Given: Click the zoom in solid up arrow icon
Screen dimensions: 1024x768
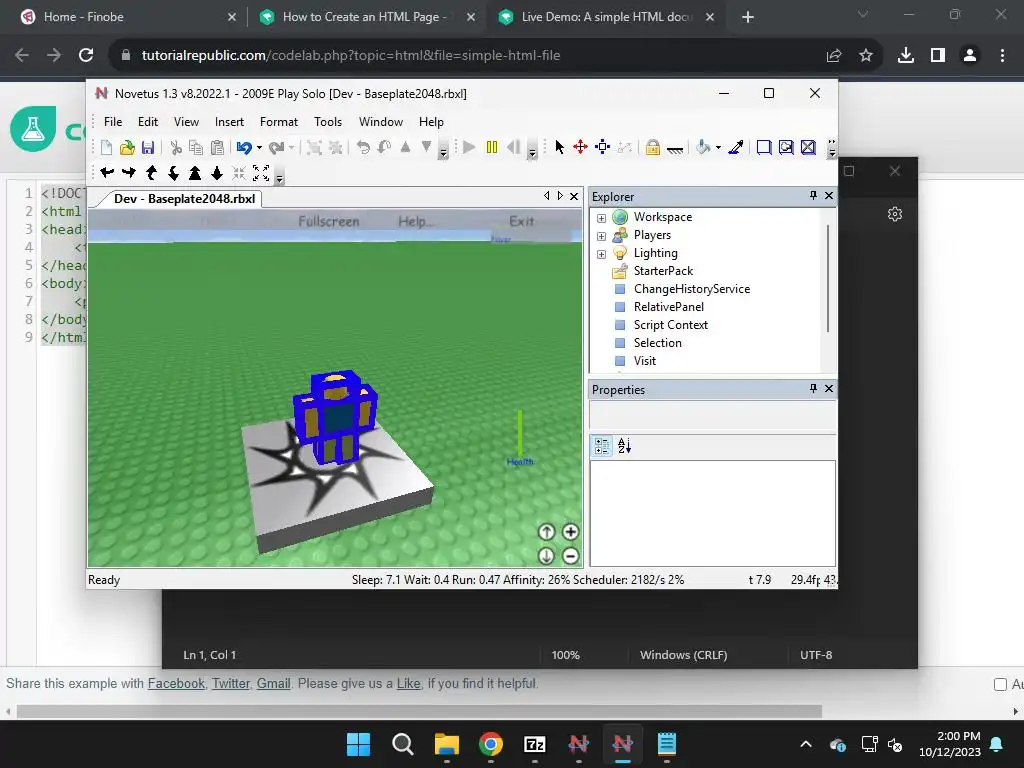Looking at the screenshot, I should [195, 173].
